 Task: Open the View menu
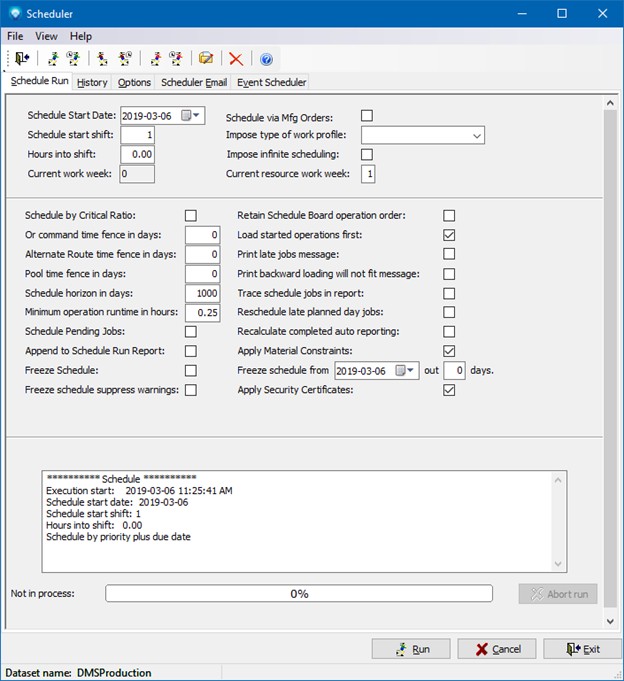coord(46,36)
